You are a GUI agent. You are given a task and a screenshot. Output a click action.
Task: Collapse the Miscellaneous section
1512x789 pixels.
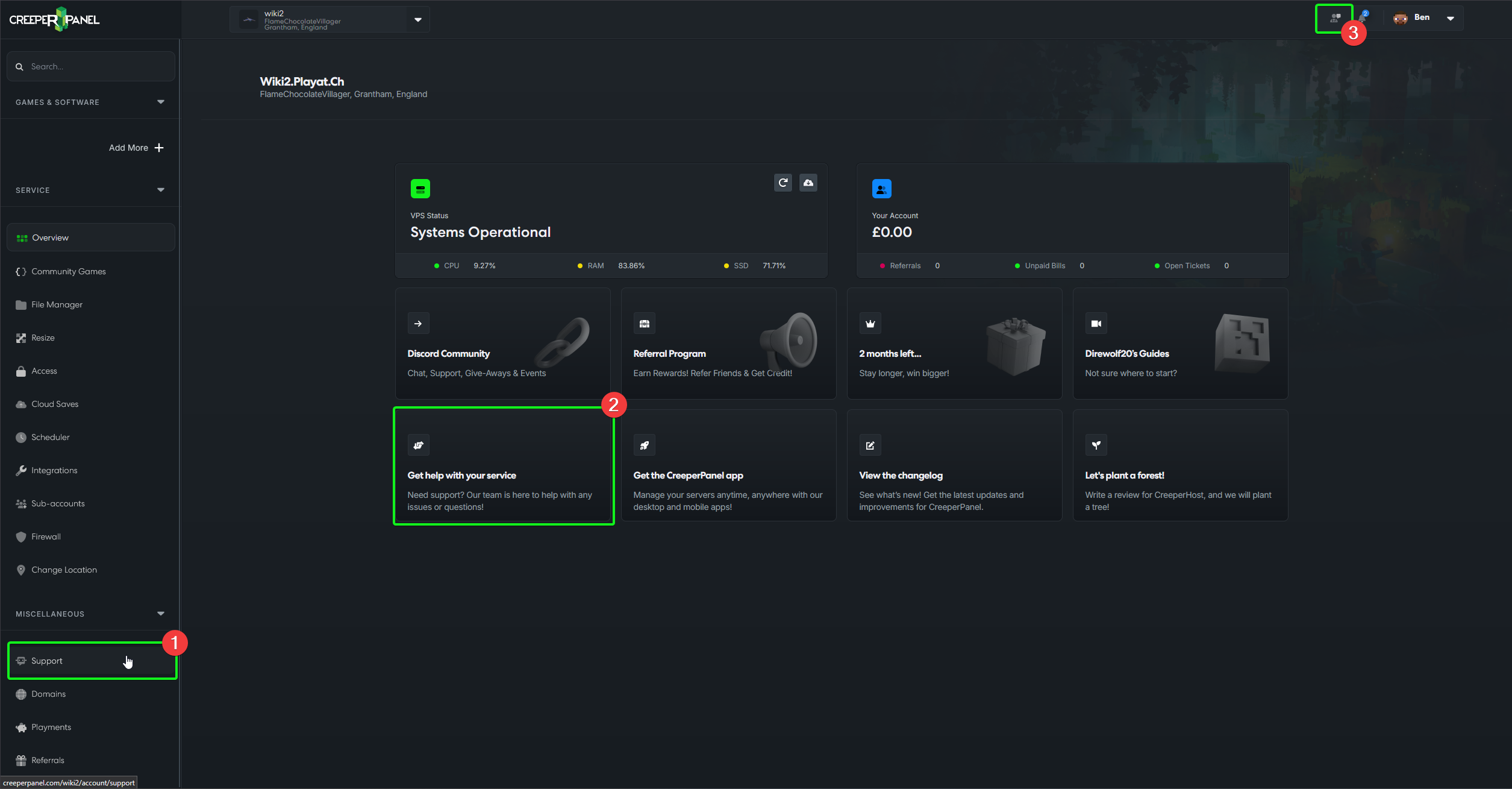coord(160,614)
